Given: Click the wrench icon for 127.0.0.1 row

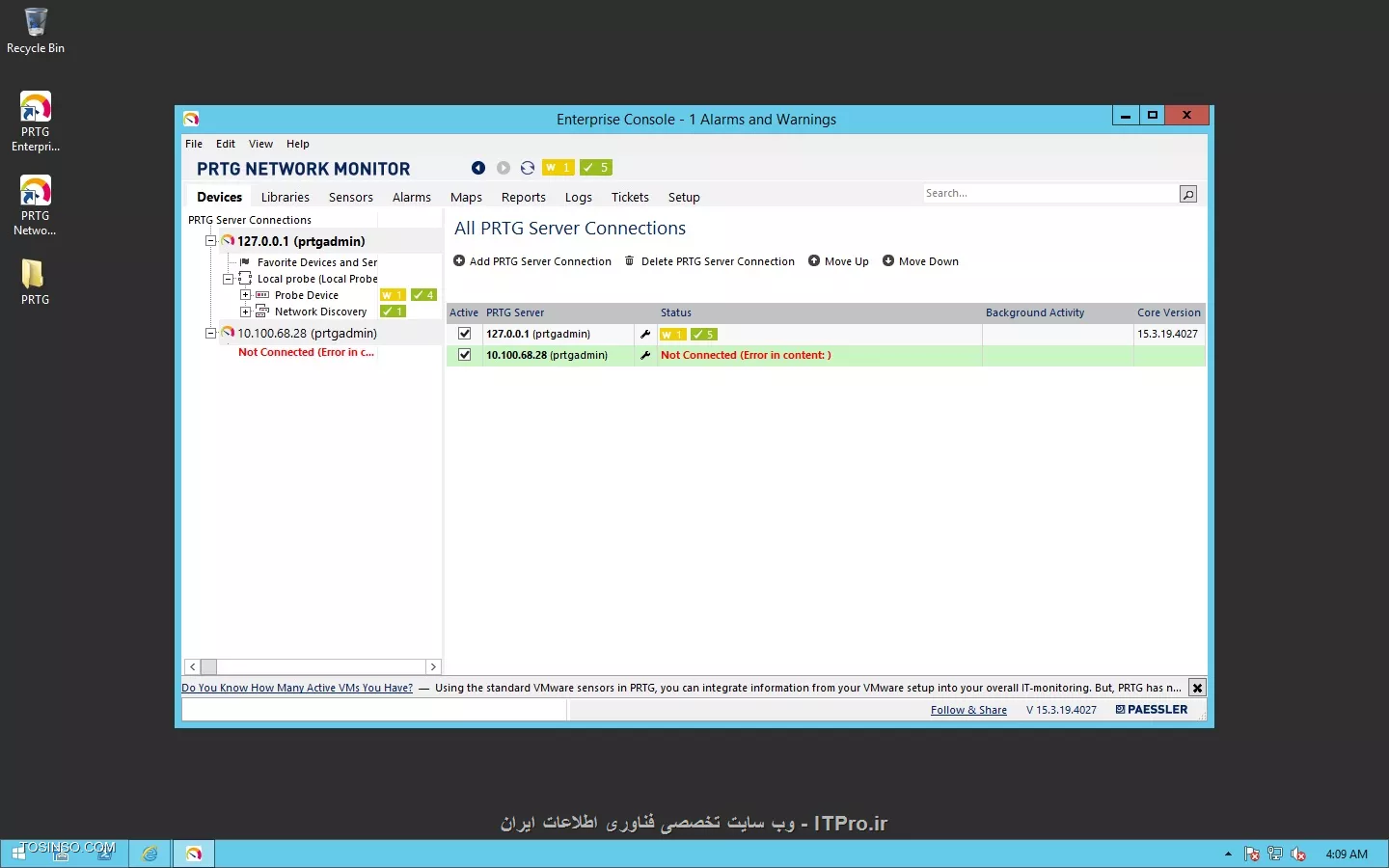Looking at the screenshot, I should pos(645,334).
